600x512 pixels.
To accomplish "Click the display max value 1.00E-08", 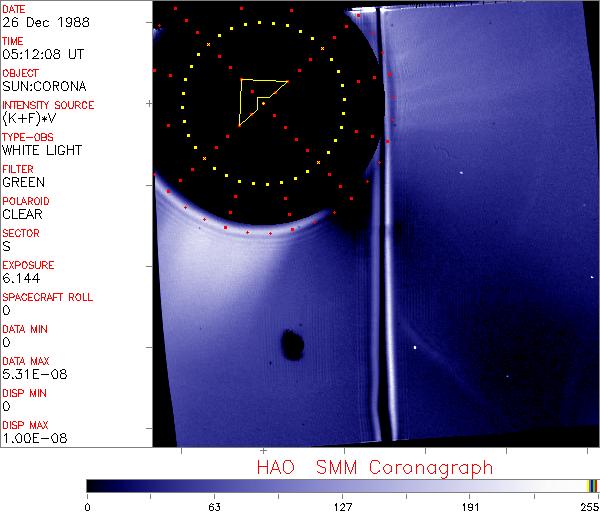I will pyautogui.click(x=32, y=439).
